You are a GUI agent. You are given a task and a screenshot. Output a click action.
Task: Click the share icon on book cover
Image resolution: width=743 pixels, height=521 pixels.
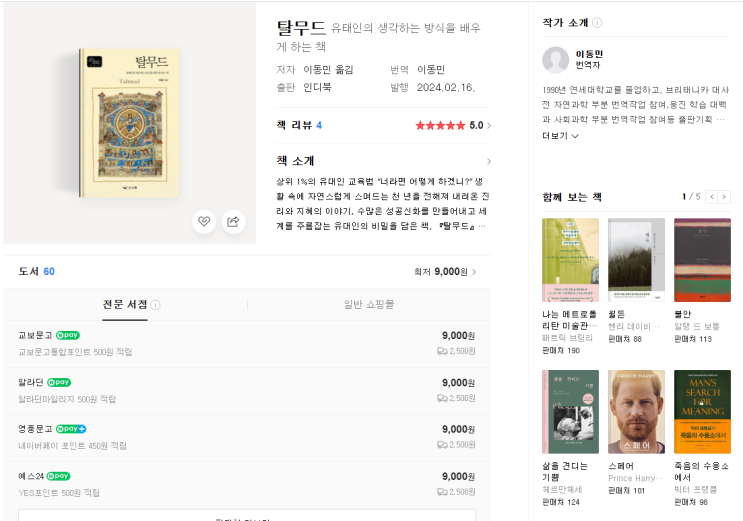(234, 221)
